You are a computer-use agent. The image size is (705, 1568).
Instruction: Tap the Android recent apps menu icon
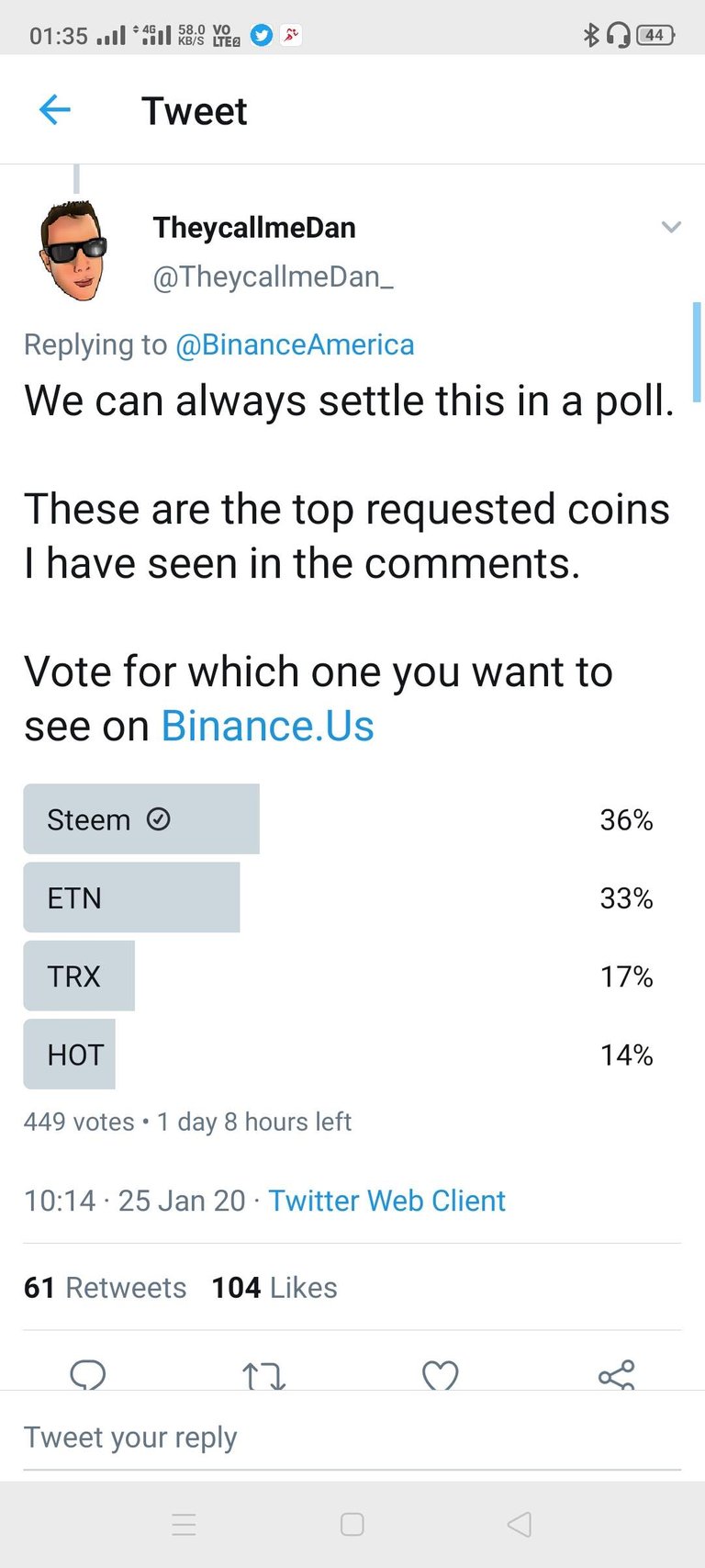(x=184, y=1524)
